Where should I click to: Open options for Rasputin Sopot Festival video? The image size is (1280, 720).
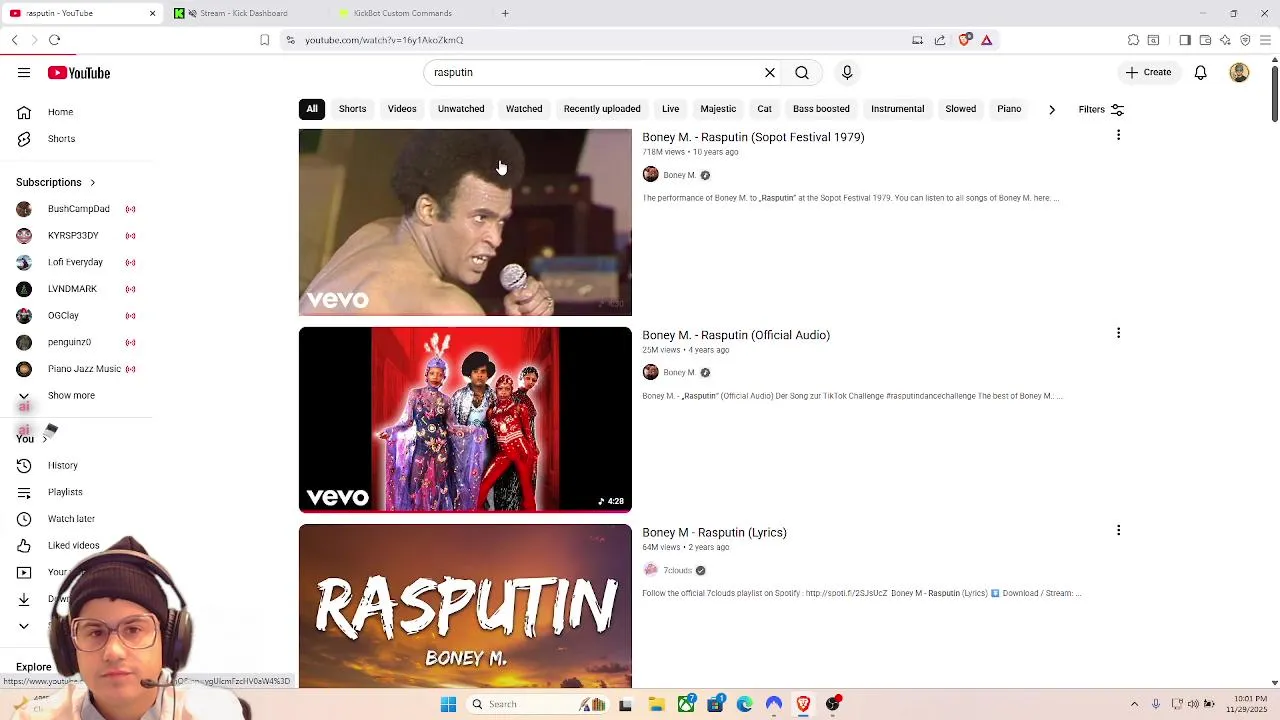1118,135
